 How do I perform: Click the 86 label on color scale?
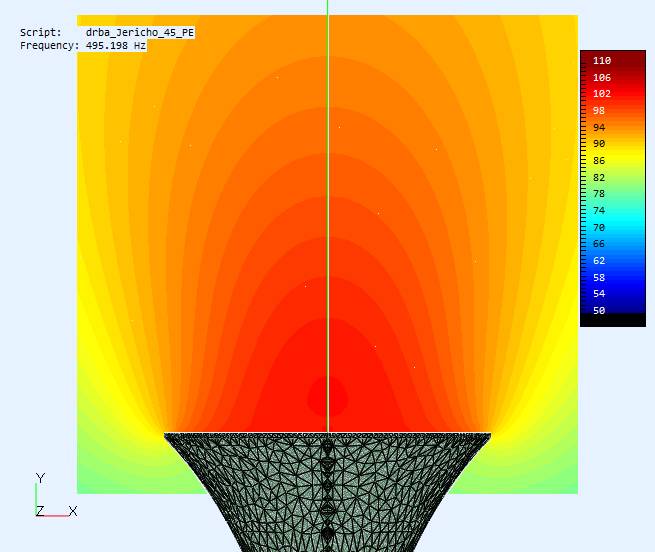coord(599,160)
